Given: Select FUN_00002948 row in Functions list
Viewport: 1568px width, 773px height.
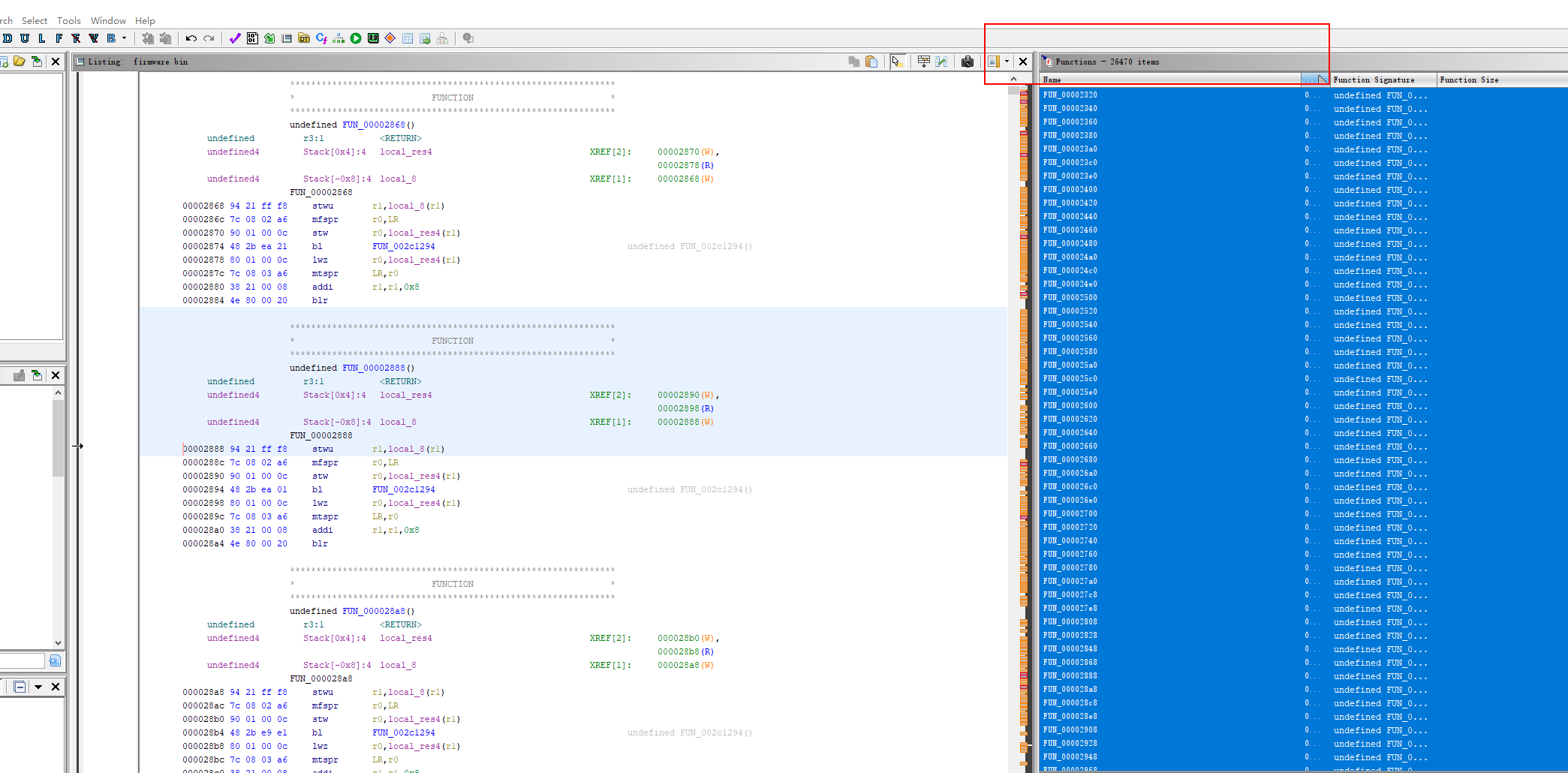Looking at the screenshot, I should click(1304, 757).
